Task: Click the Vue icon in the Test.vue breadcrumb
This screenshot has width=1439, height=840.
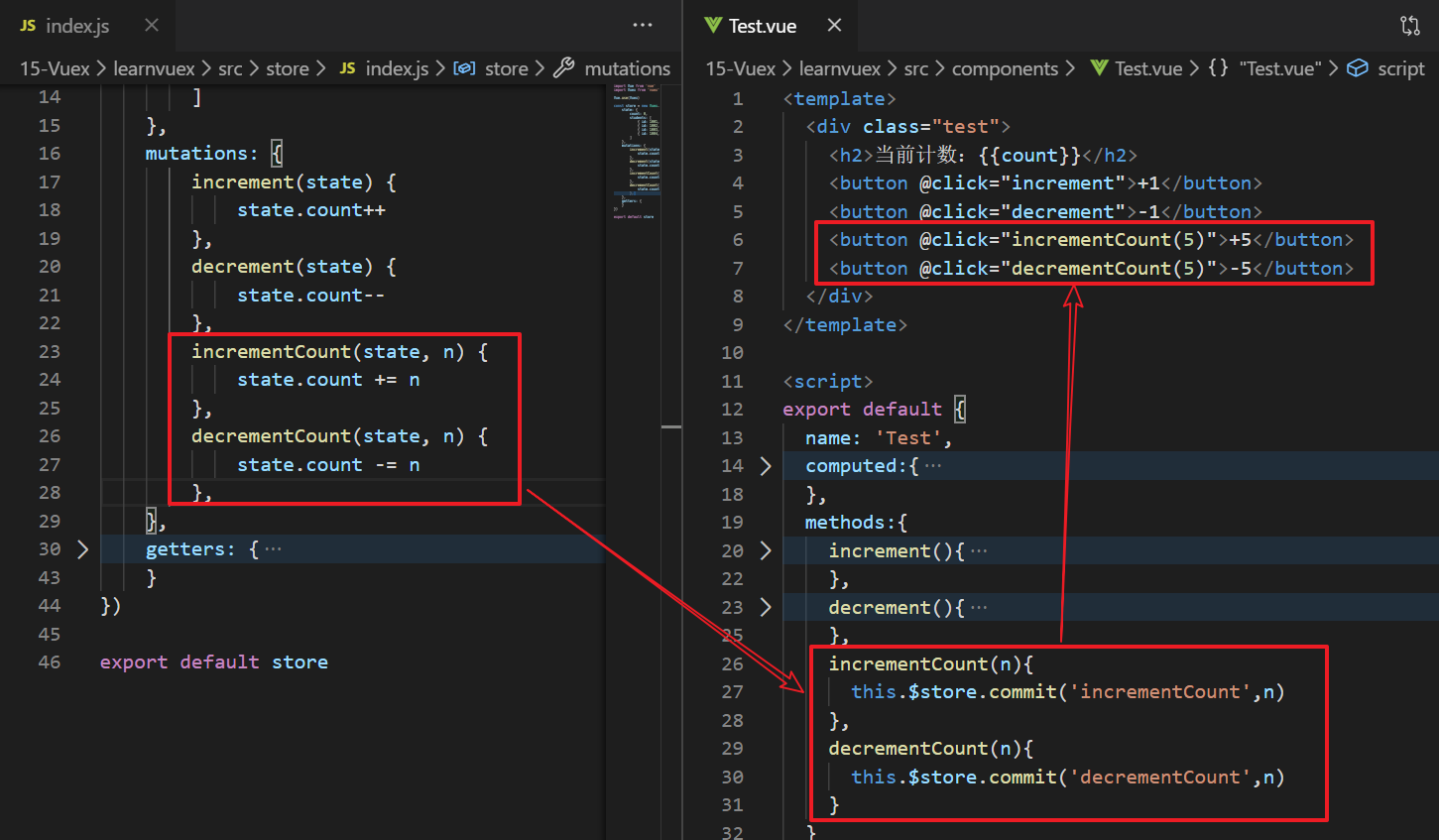Action: [x=1099, y=68]
